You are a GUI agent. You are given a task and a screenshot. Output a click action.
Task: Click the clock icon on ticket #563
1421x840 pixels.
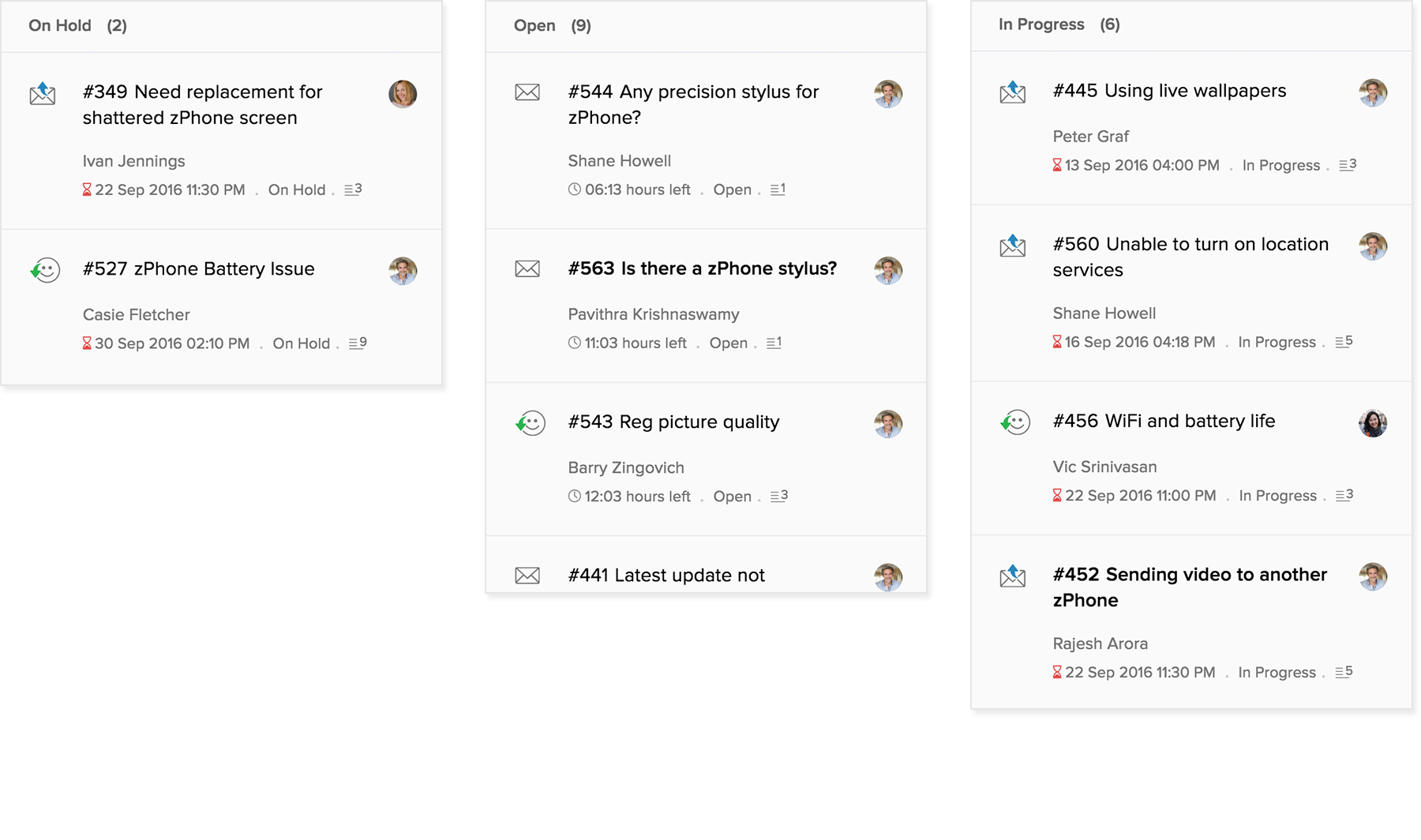coord(575,343)
